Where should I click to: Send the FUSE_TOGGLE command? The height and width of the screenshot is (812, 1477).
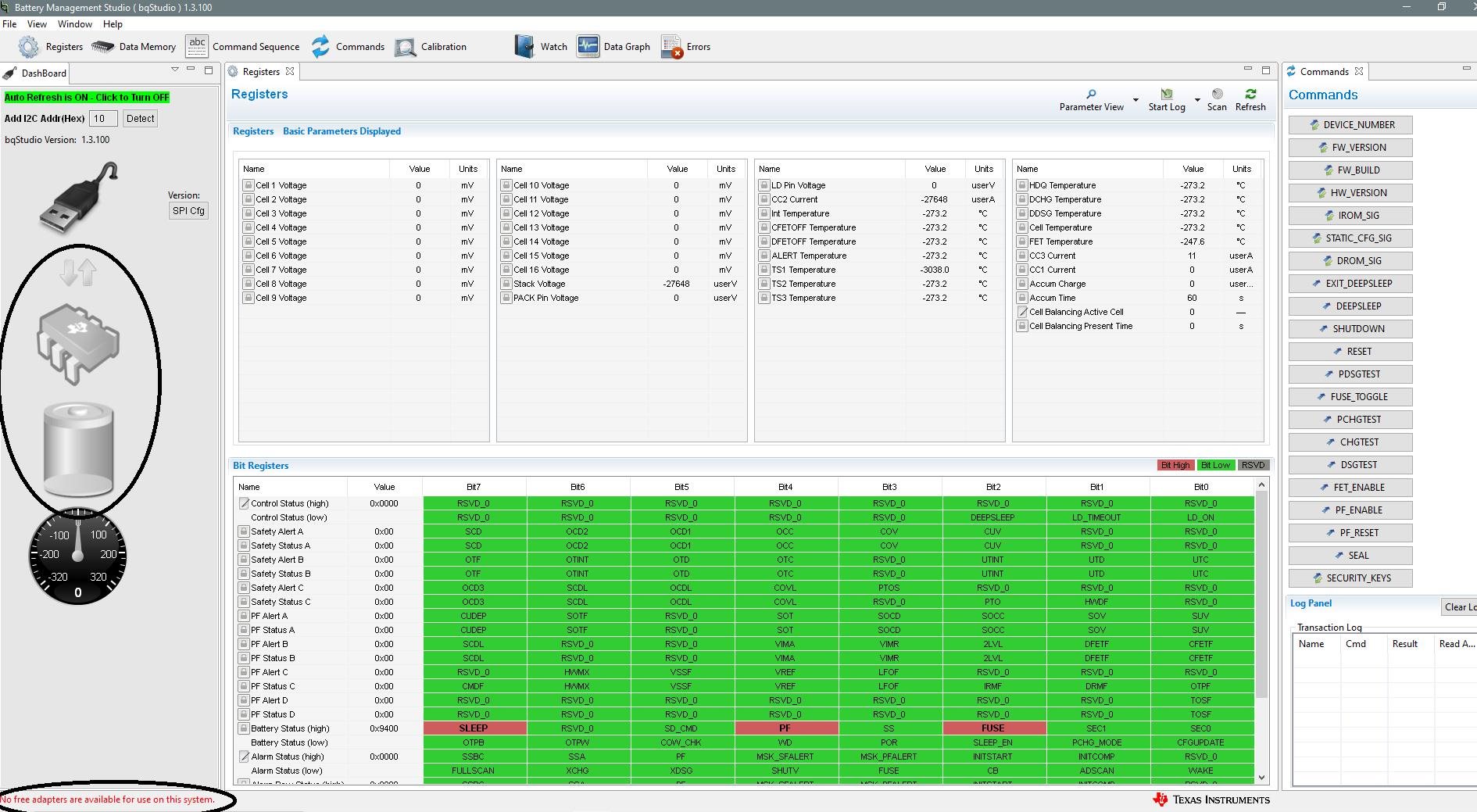tap(1350, 397)
